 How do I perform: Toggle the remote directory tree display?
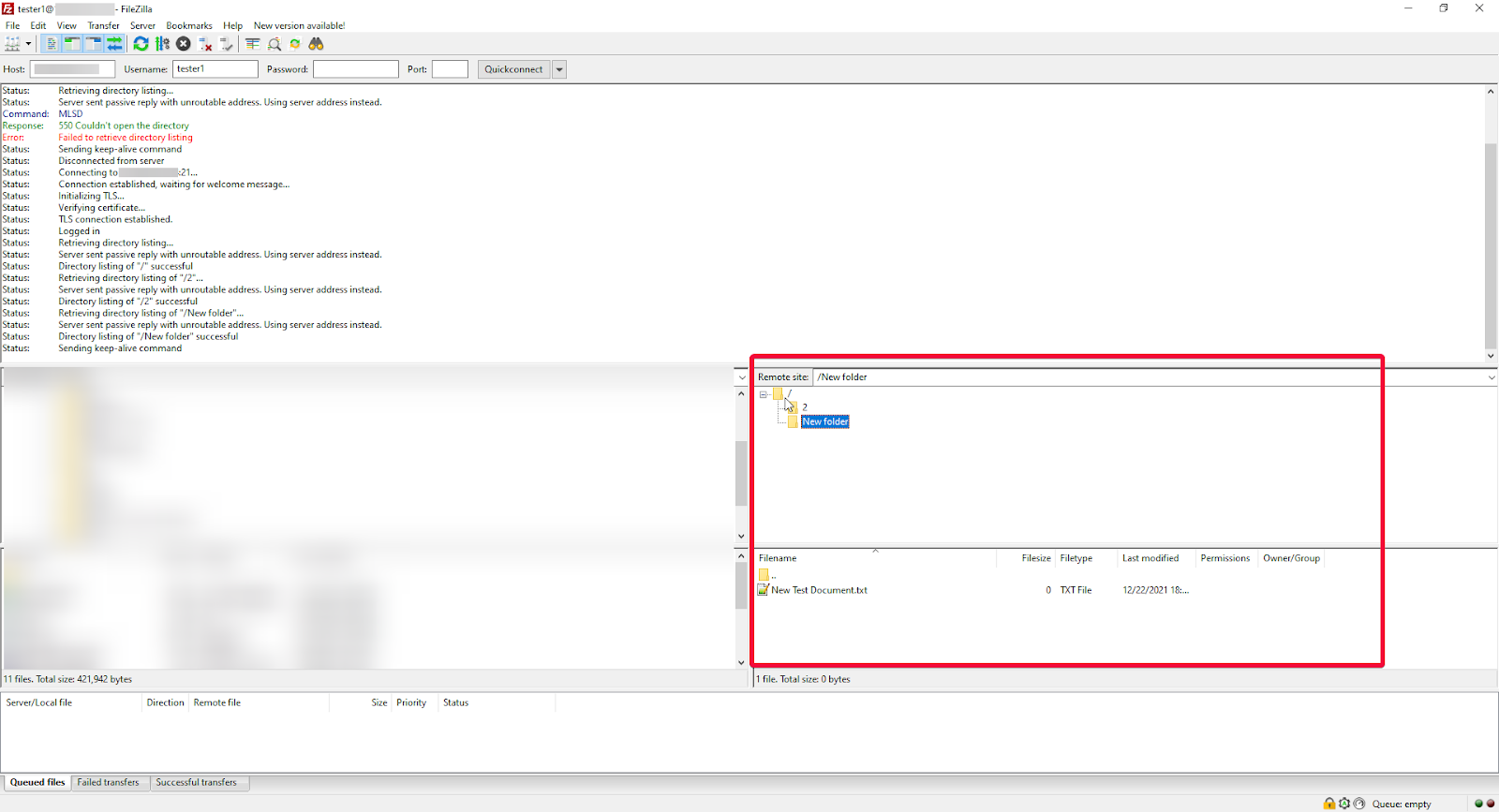pos(94,44)
